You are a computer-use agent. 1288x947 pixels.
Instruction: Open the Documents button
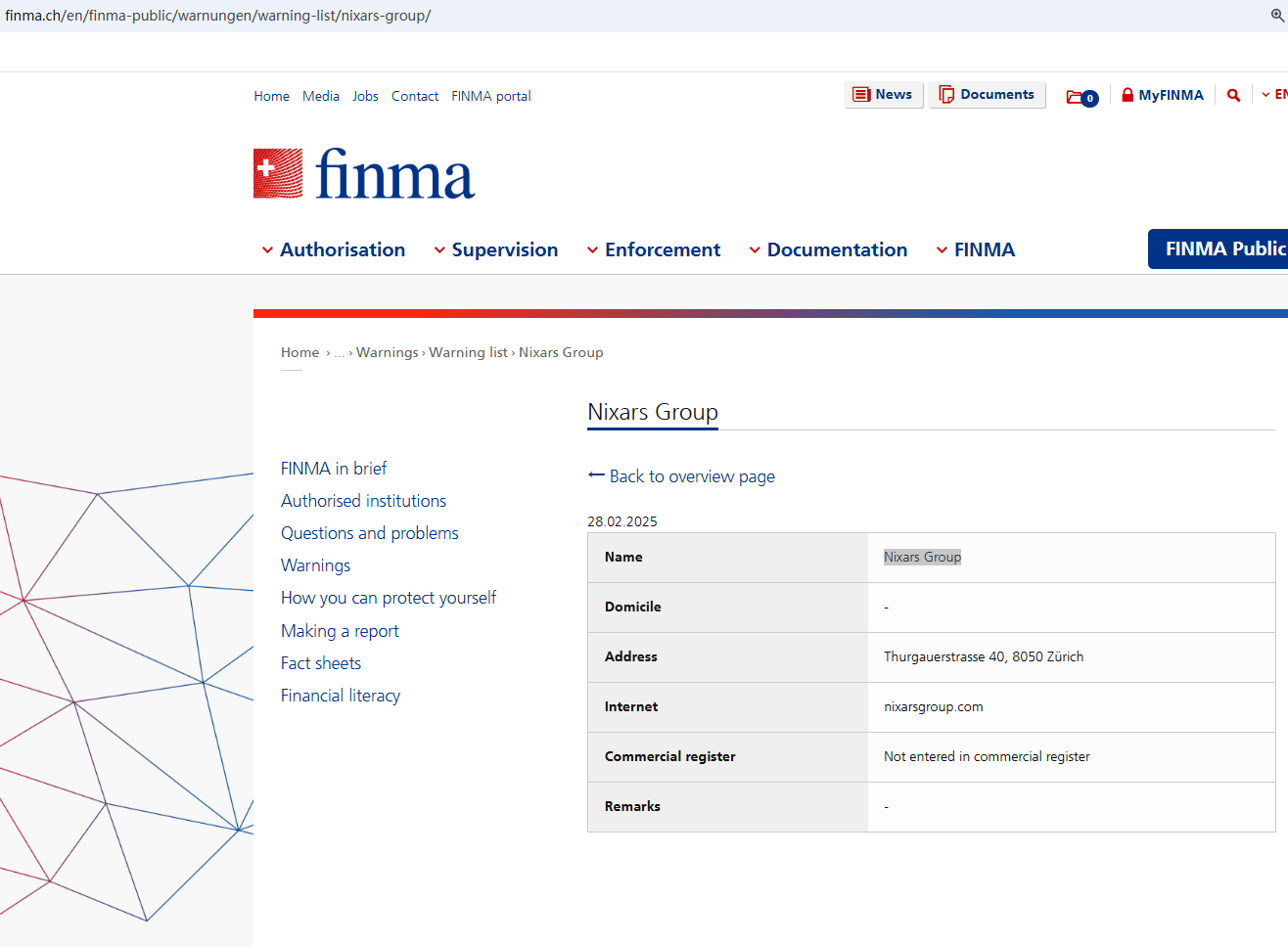click(x=987, y=95)
